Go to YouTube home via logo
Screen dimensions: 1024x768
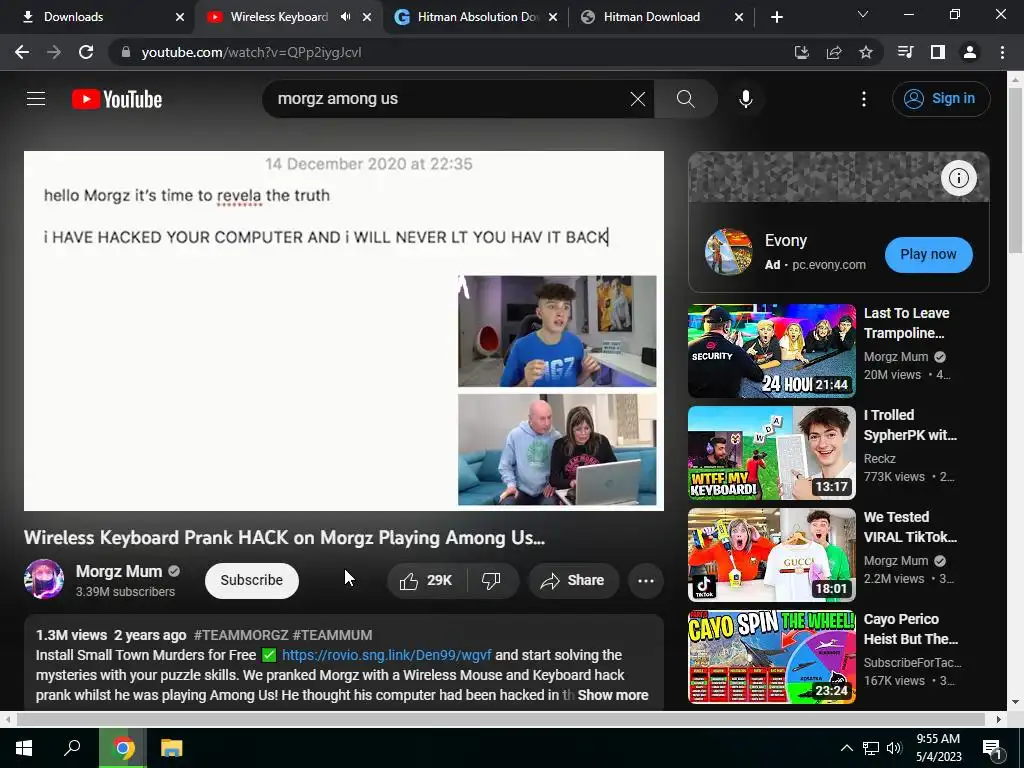tap(117, 99)
